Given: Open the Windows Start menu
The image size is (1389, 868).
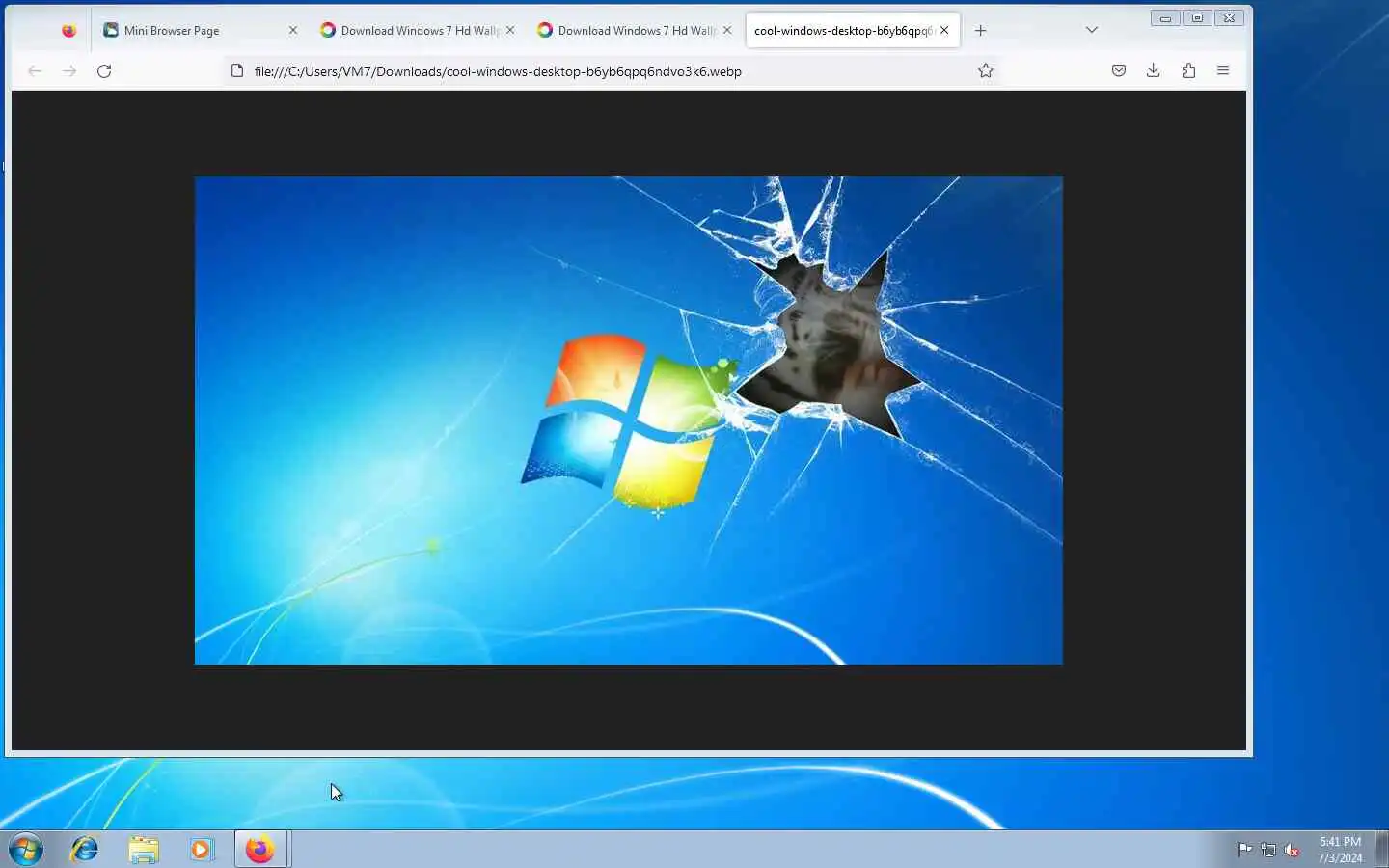Looking at the screenshot, I should [26, 850].
